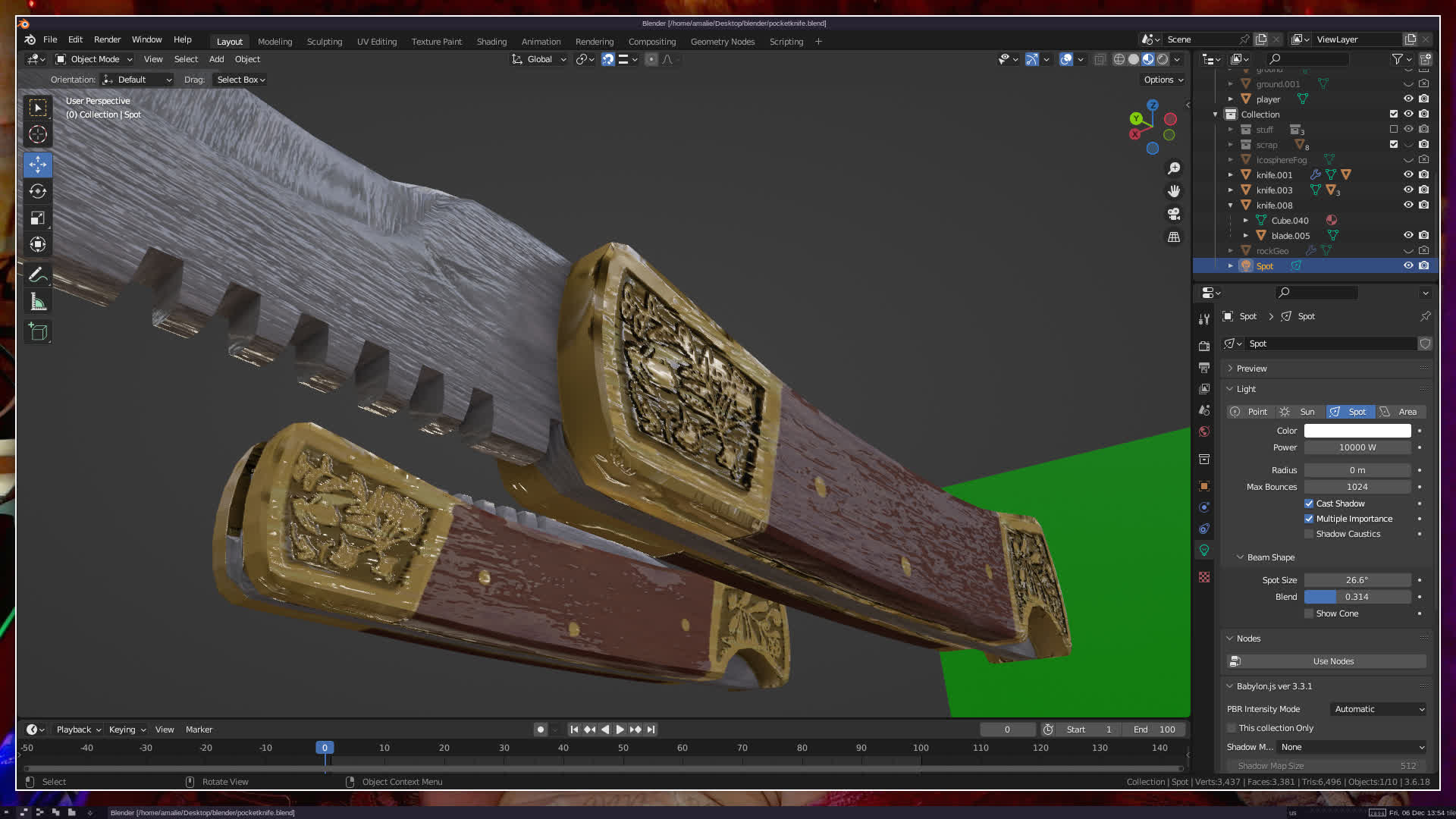Click the white light Color swatch
1456x819 pixels.
click(1357, 431)
